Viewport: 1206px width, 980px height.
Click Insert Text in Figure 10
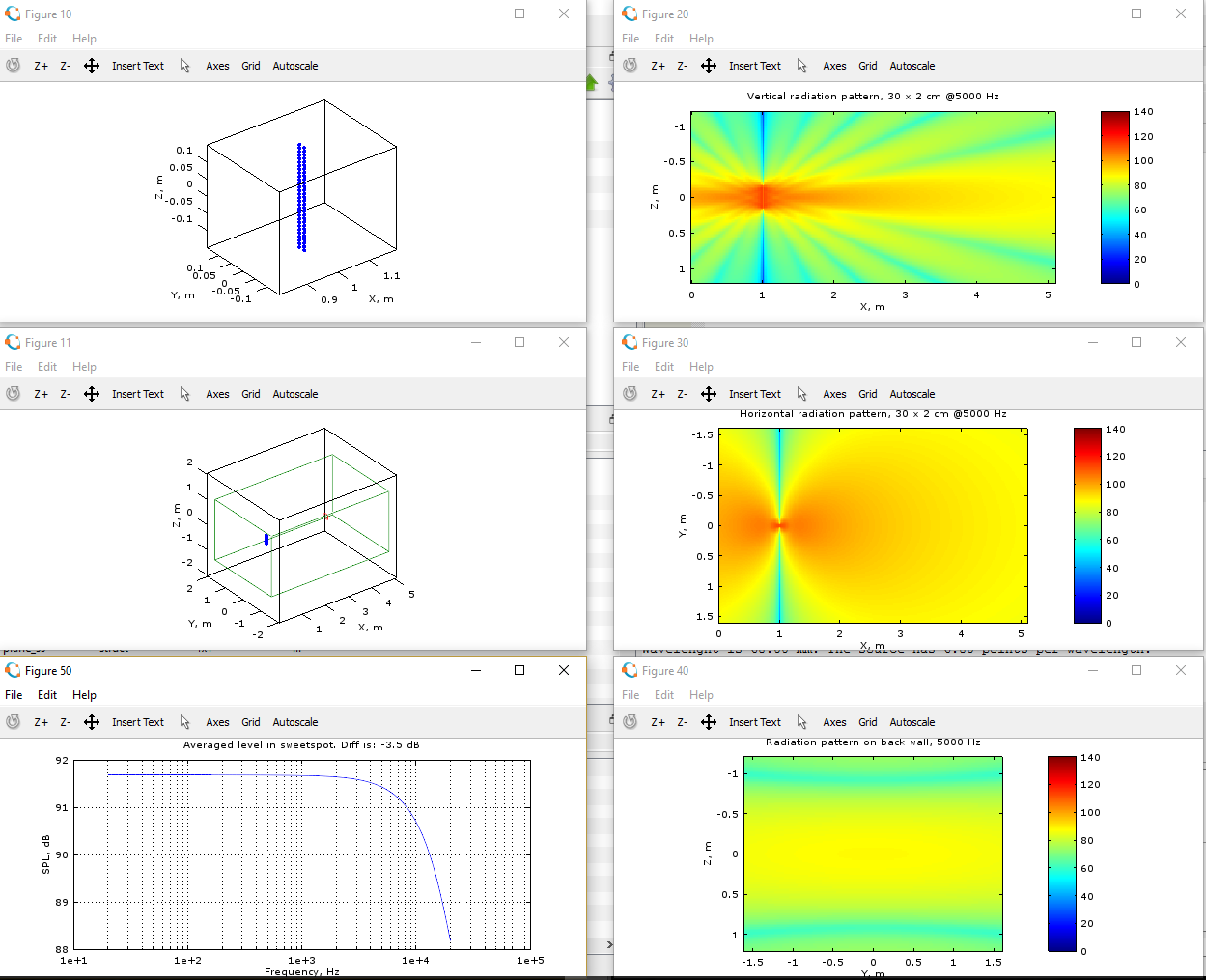(138, 66)
